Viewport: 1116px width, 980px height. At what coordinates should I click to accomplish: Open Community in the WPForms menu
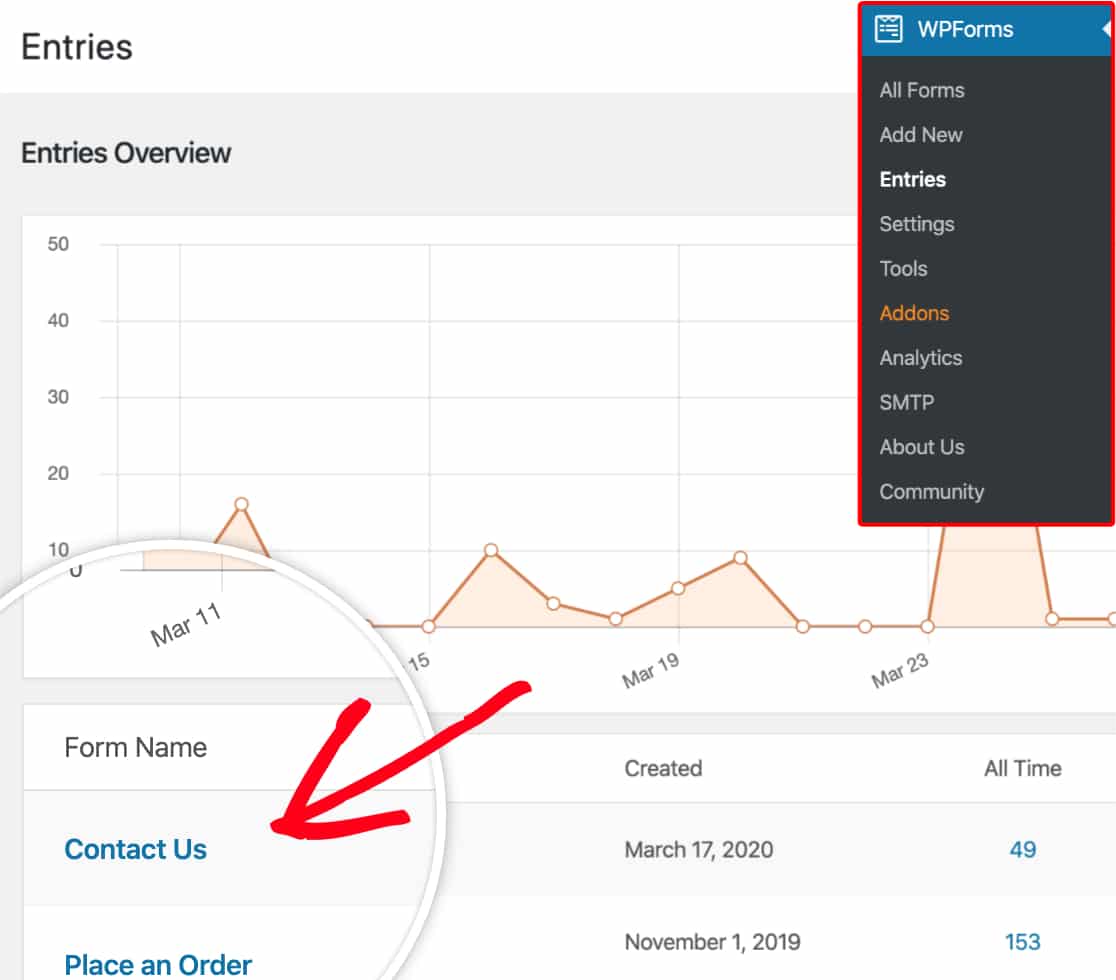tap(931, 492)
